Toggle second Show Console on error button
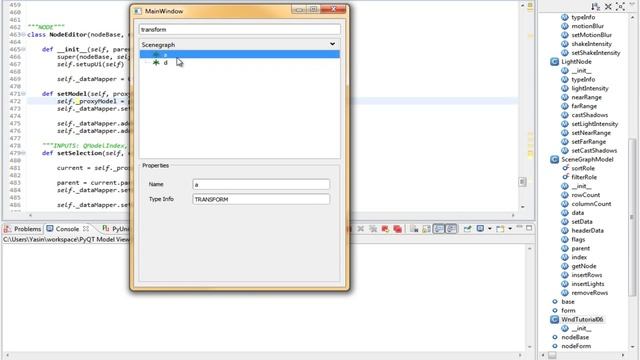640x360 pixels. [x=451, y=229]
